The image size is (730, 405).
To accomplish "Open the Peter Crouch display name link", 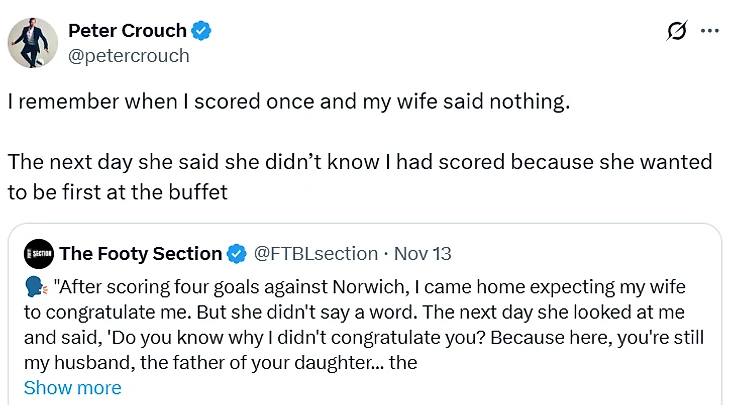I will pyautogui.click(x=127, y=31).
